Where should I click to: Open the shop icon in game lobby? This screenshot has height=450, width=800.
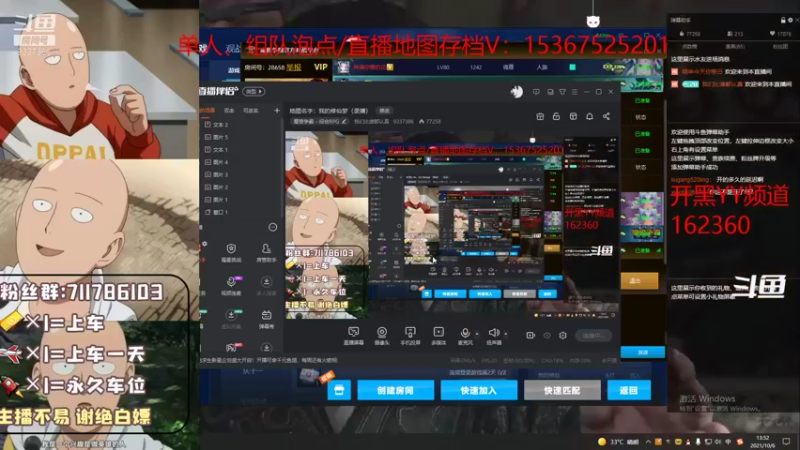[339, 390]
